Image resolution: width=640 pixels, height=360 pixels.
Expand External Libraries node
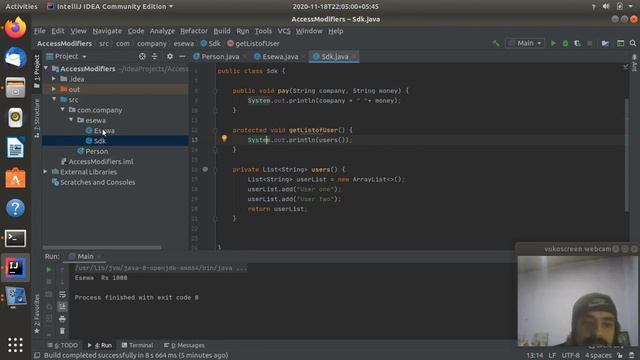[46, 172]
